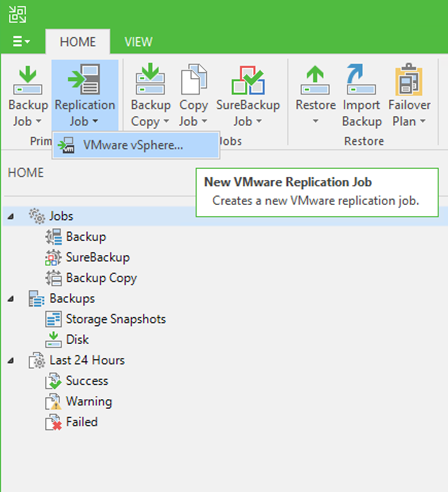448x492 pixels.
Task: Select the Success tree item
Action: point(87,381)
